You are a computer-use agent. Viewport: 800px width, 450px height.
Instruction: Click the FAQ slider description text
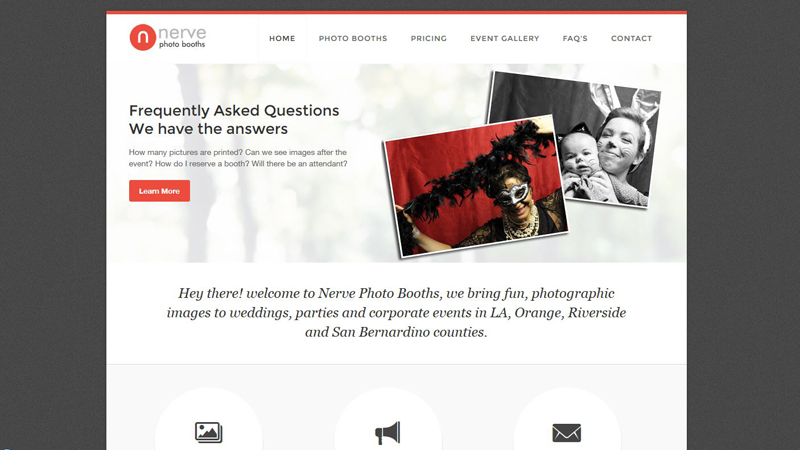click(238, 158)
